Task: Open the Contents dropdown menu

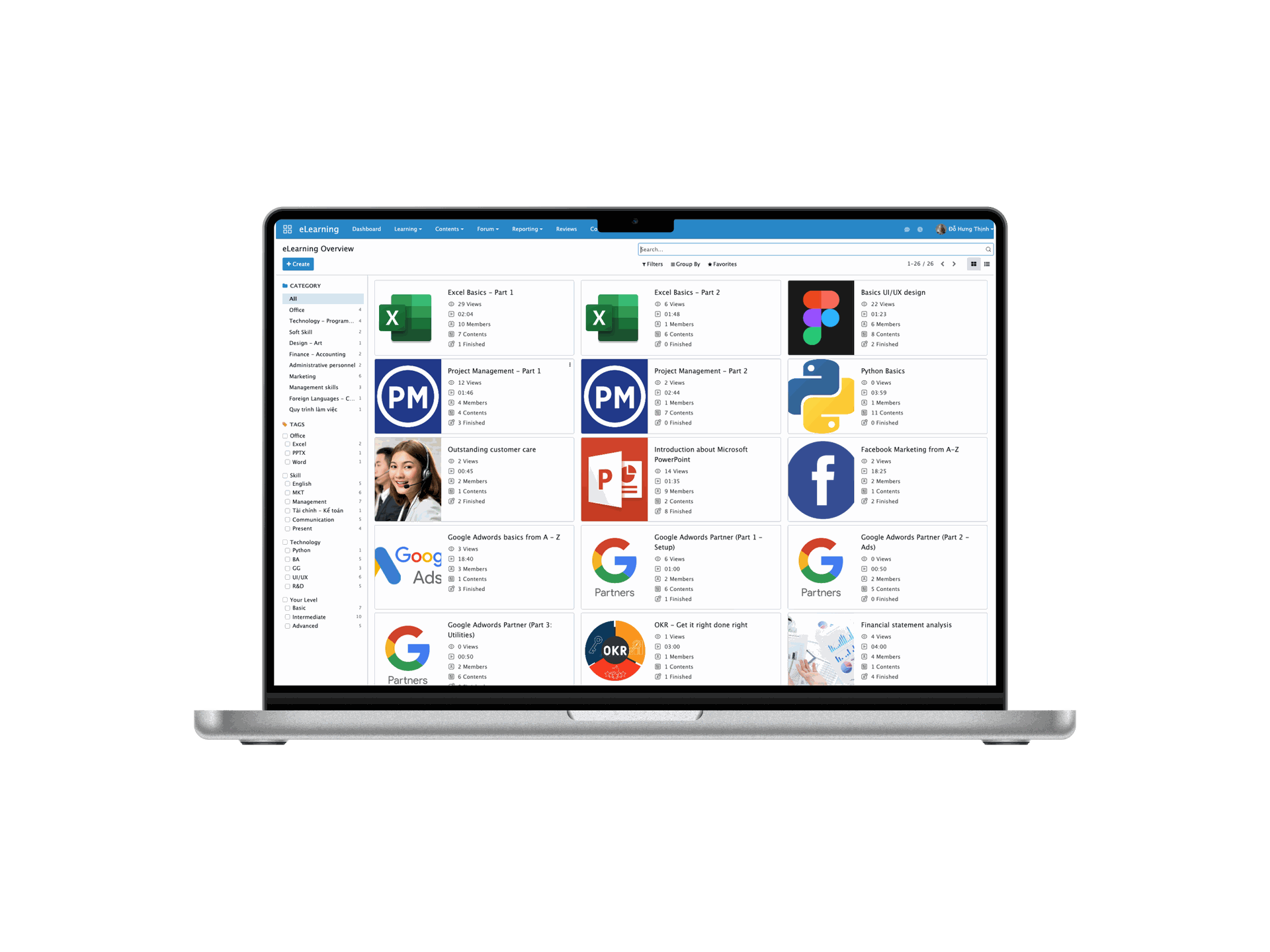Action: tap(449, 231)
